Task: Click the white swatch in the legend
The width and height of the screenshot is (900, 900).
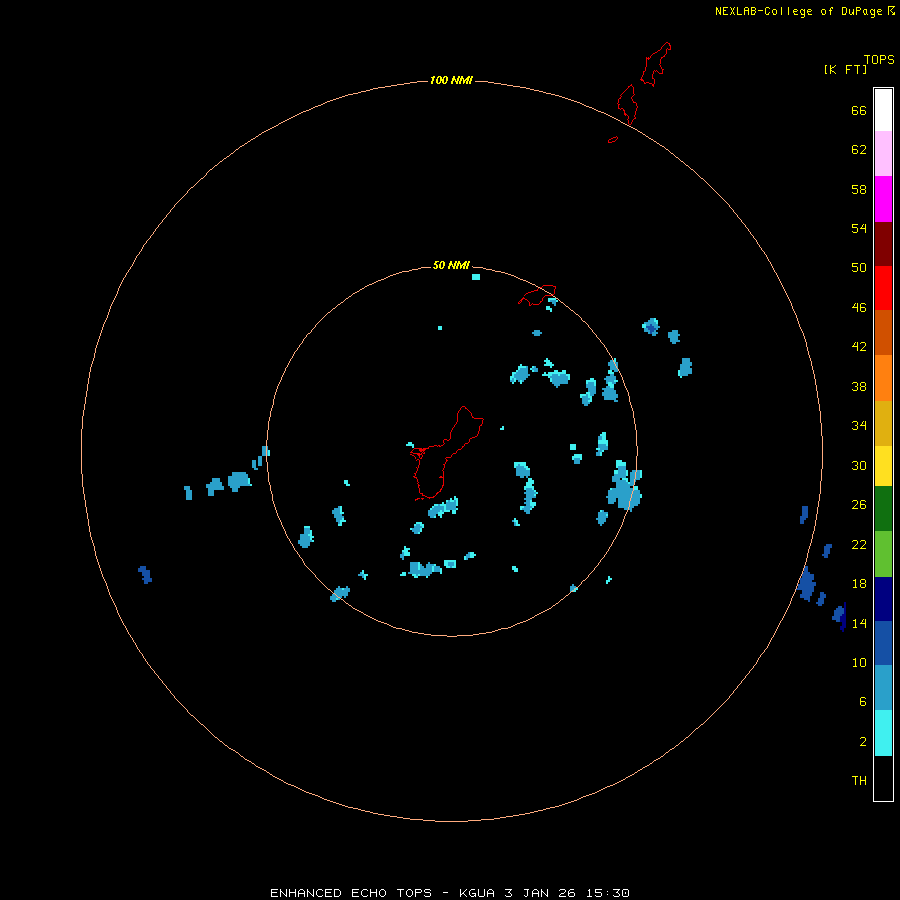Action: point(883,110)
